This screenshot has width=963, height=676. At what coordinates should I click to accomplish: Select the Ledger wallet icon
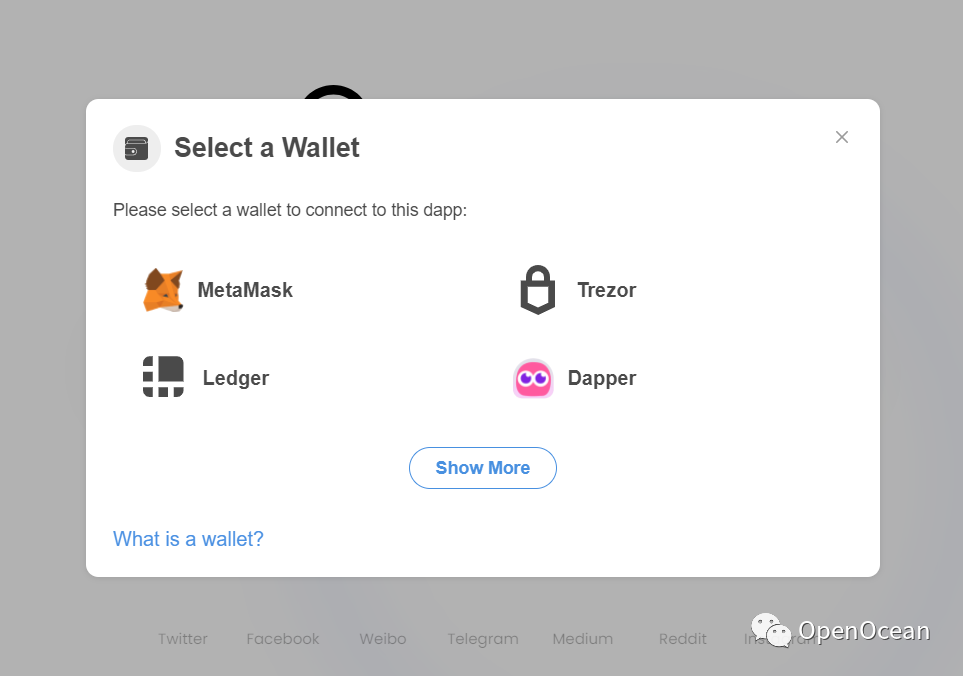click(x=162, y=378)
